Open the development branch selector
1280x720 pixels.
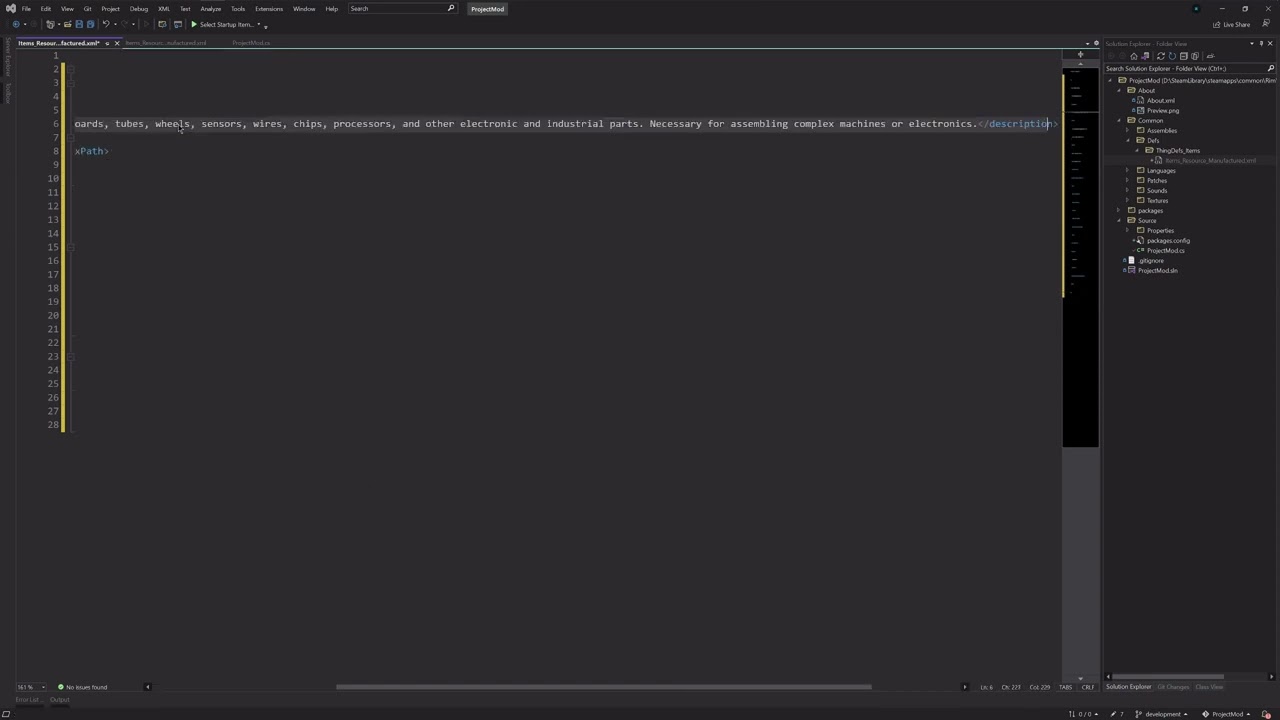click(x=1163, y=714)
